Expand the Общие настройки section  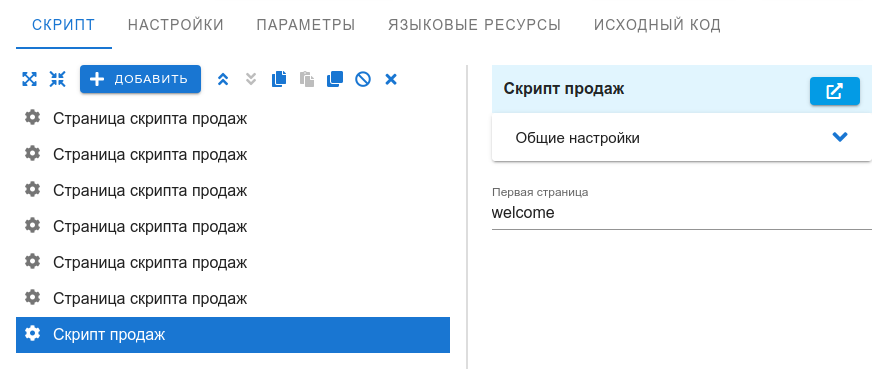(x=681, y=137)
